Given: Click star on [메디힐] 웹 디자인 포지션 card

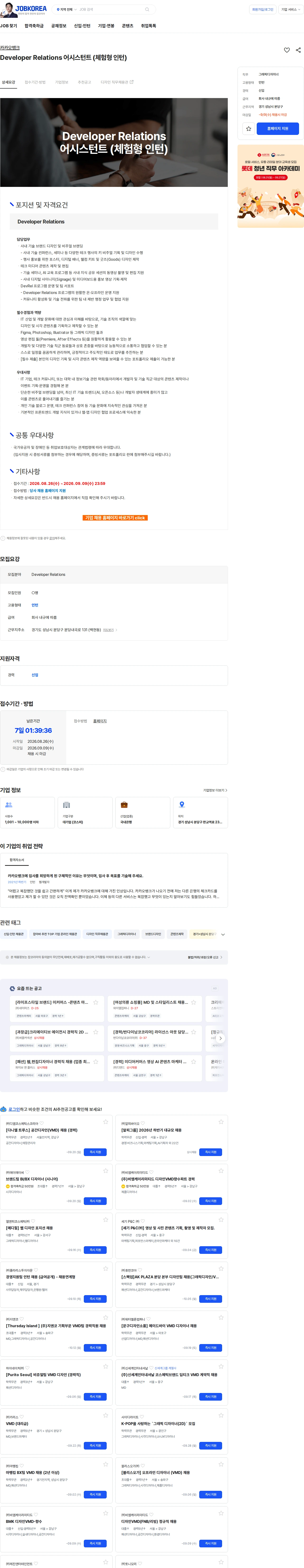Looking at the screenshot, I should [x=105, y=1220].
